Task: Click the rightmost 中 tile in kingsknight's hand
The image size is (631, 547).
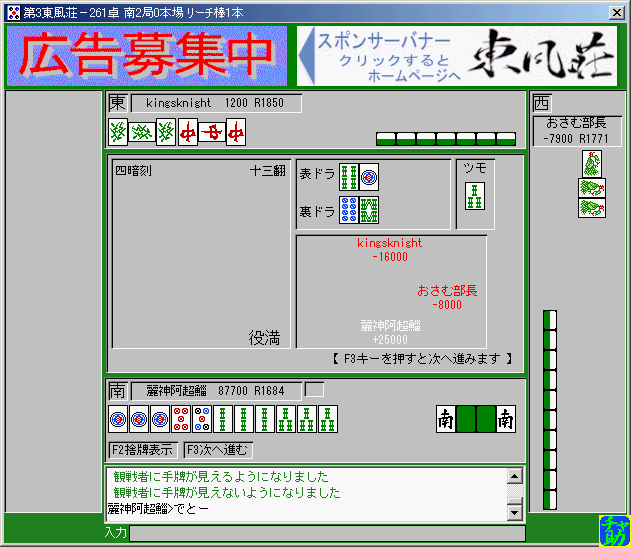Action: 236,131
